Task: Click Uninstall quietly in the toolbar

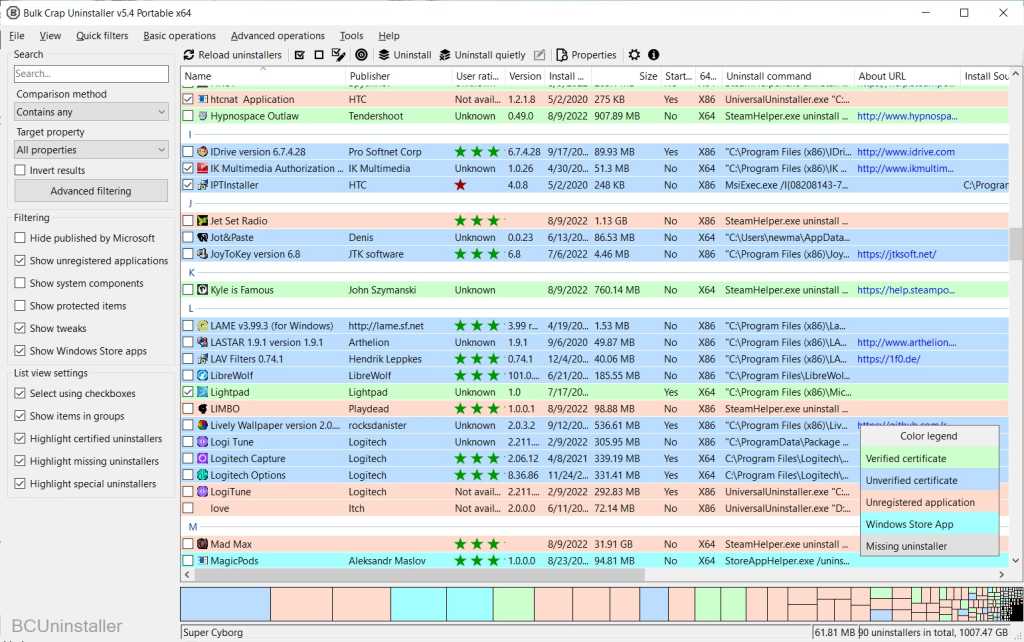Action: pyautogui.click(x=483, y=55)
